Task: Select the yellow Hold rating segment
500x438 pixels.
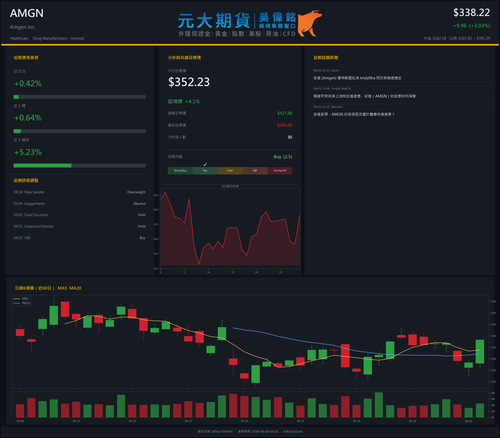Action: 230,171
